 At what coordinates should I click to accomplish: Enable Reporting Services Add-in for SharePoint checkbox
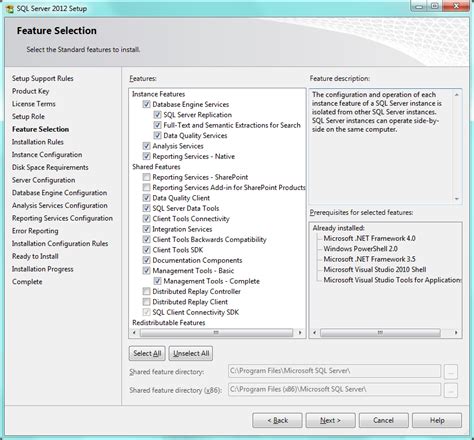click(146, 187)
